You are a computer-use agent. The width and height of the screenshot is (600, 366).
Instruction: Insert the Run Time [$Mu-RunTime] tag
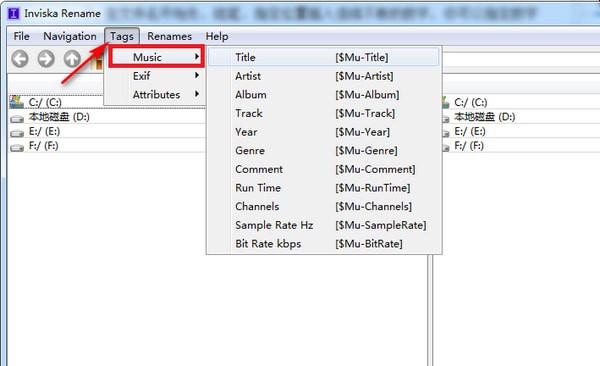tap(324, 188)
